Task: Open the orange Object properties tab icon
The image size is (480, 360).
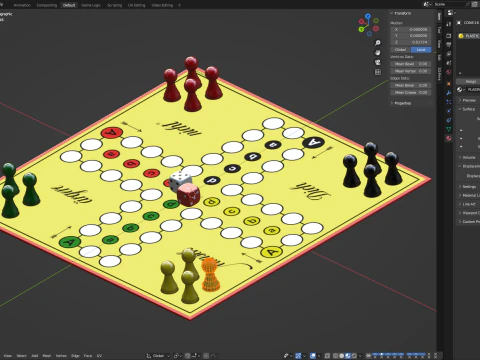Action: (449, 84)
